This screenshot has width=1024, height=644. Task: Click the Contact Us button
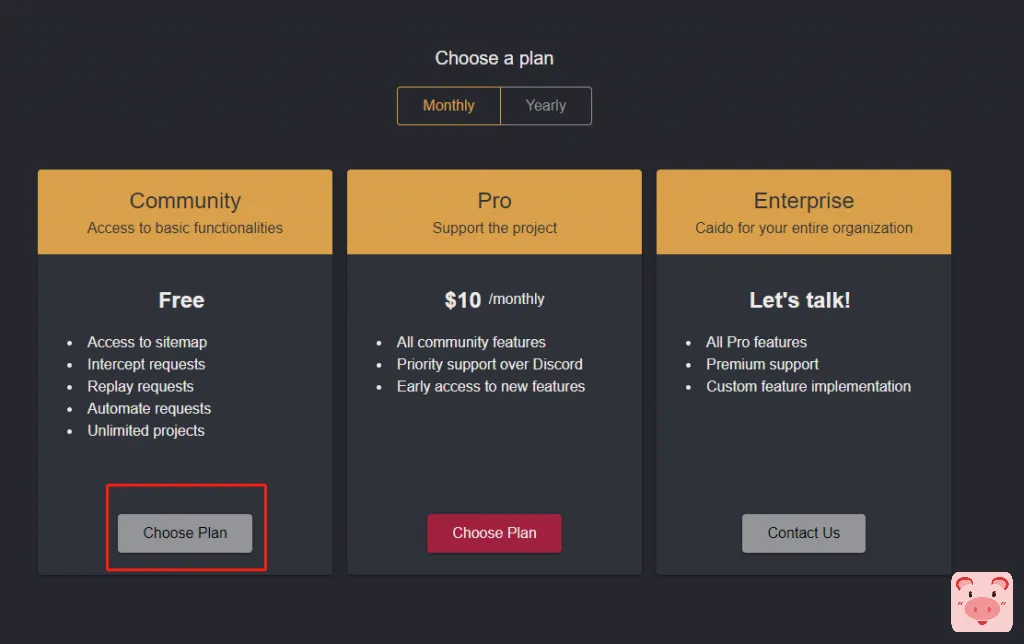coord(803,533)
